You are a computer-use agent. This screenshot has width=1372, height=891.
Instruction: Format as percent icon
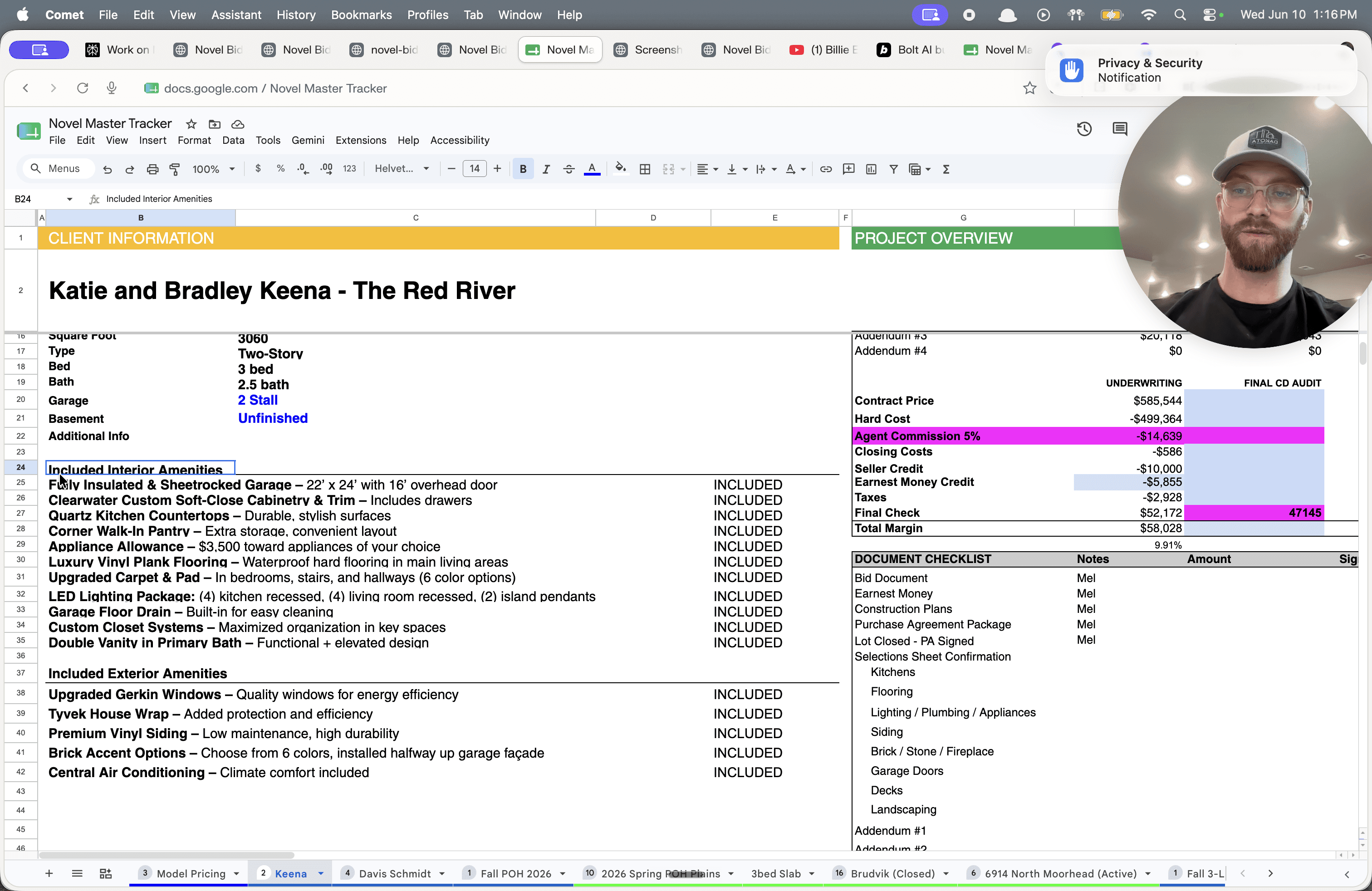(x=281, y=168)
